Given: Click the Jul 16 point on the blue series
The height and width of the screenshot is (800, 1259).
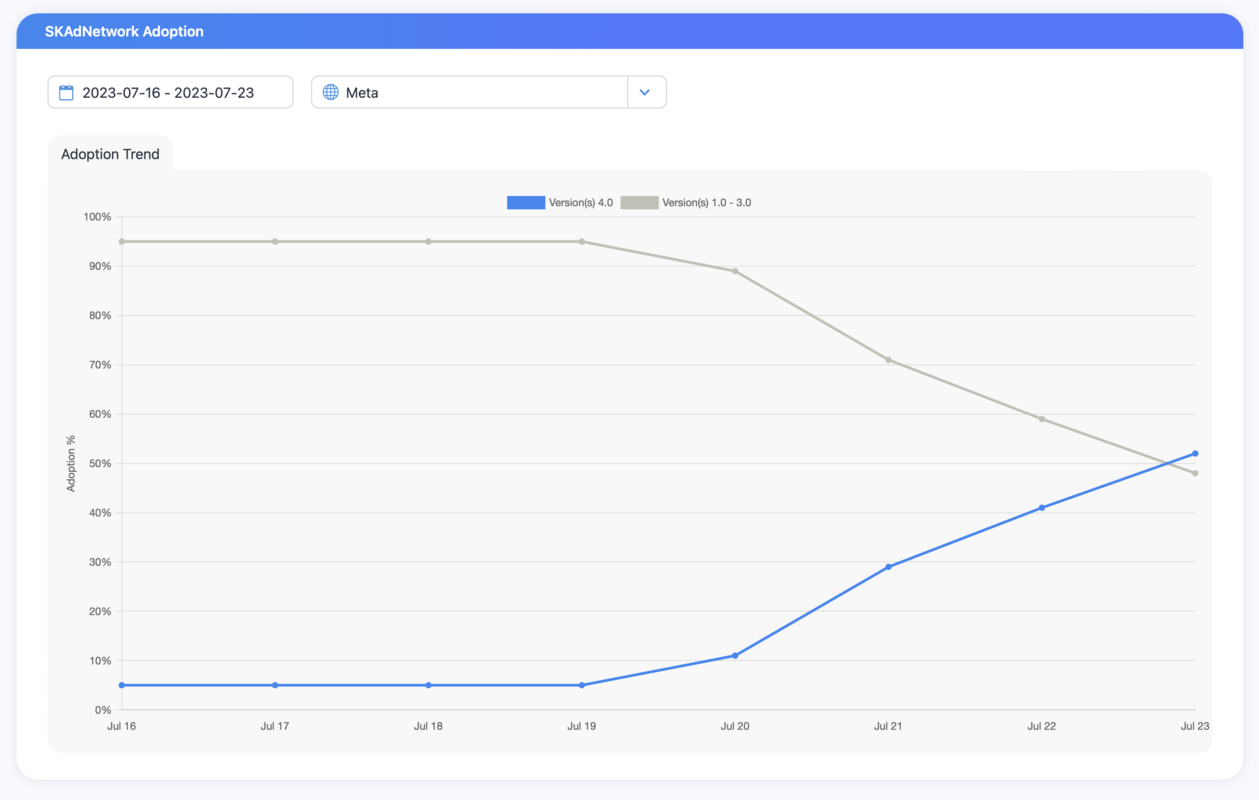Looking at the screenshot, I should click(121, 685).
